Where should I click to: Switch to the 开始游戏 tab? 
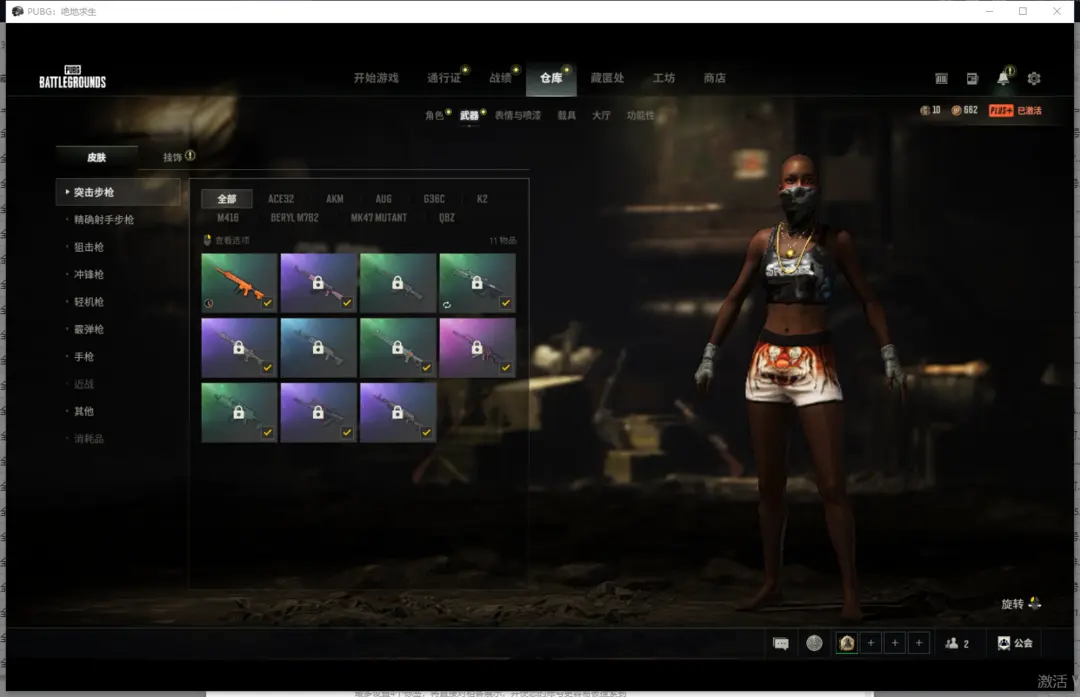coord(376,78)
